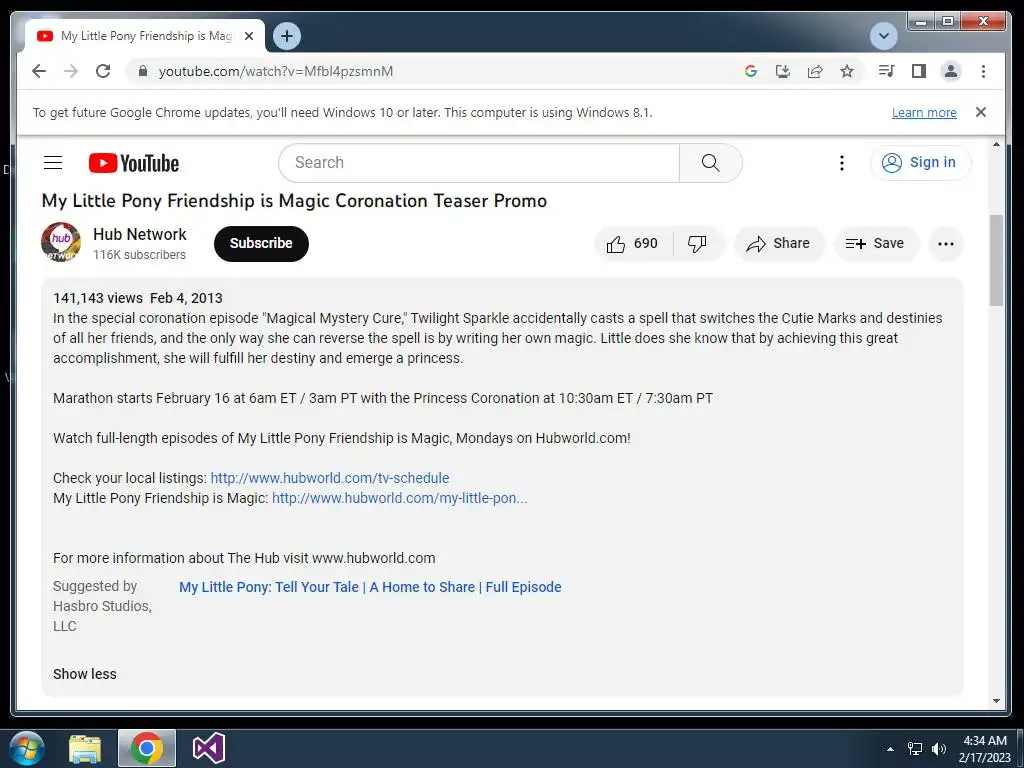Screen dimensions: 1024x768
Task: Click the Chrome taskbar icon
Action: tap(147, 748)
